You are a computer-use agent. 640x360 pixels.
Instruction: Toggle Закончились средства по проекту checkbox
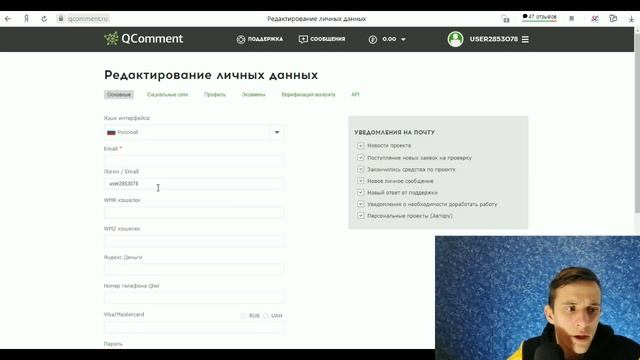360,169
